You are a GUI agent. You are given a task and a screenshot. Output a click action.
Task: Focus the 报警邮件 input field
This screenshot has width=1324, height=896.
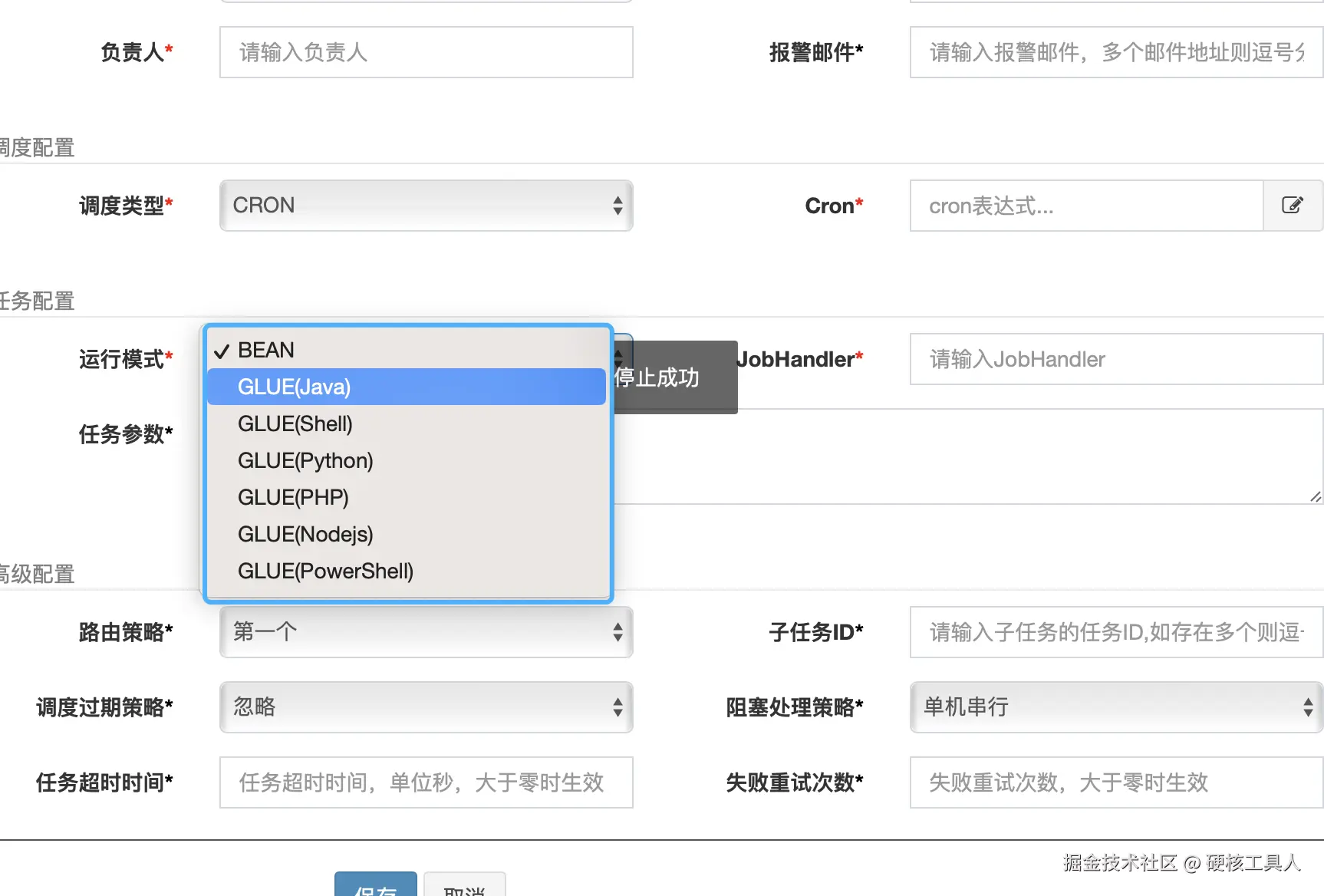(1116, 52)
